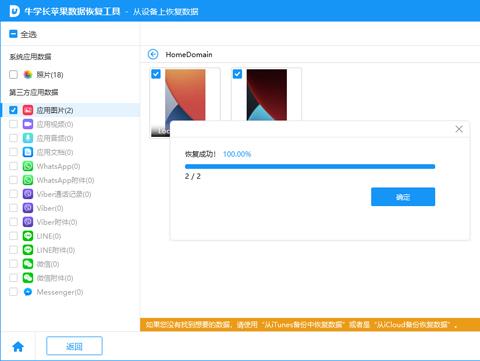The height and width of the screenshot is (361, 480).
Task: Click the blue 应用文档 document icon
Action: click(x=28, y=152)
